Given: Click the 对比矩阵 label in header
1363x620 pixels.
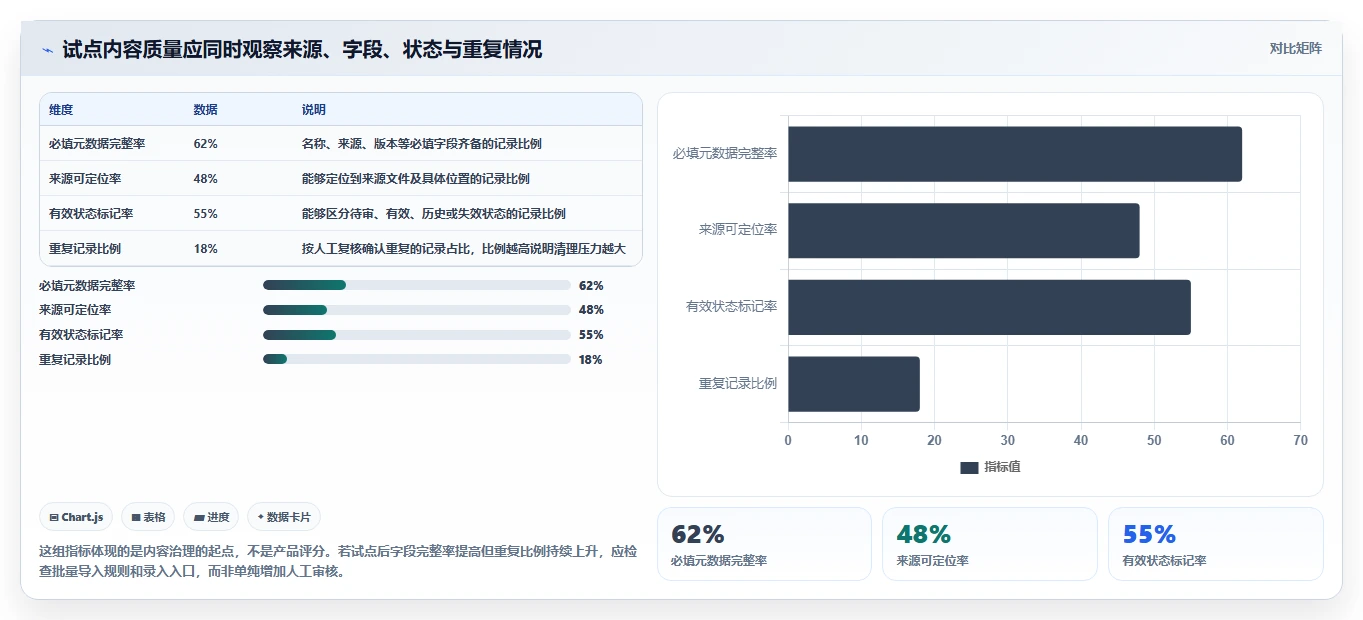Looking at the screenshot, I should [x=1295, y=48].
